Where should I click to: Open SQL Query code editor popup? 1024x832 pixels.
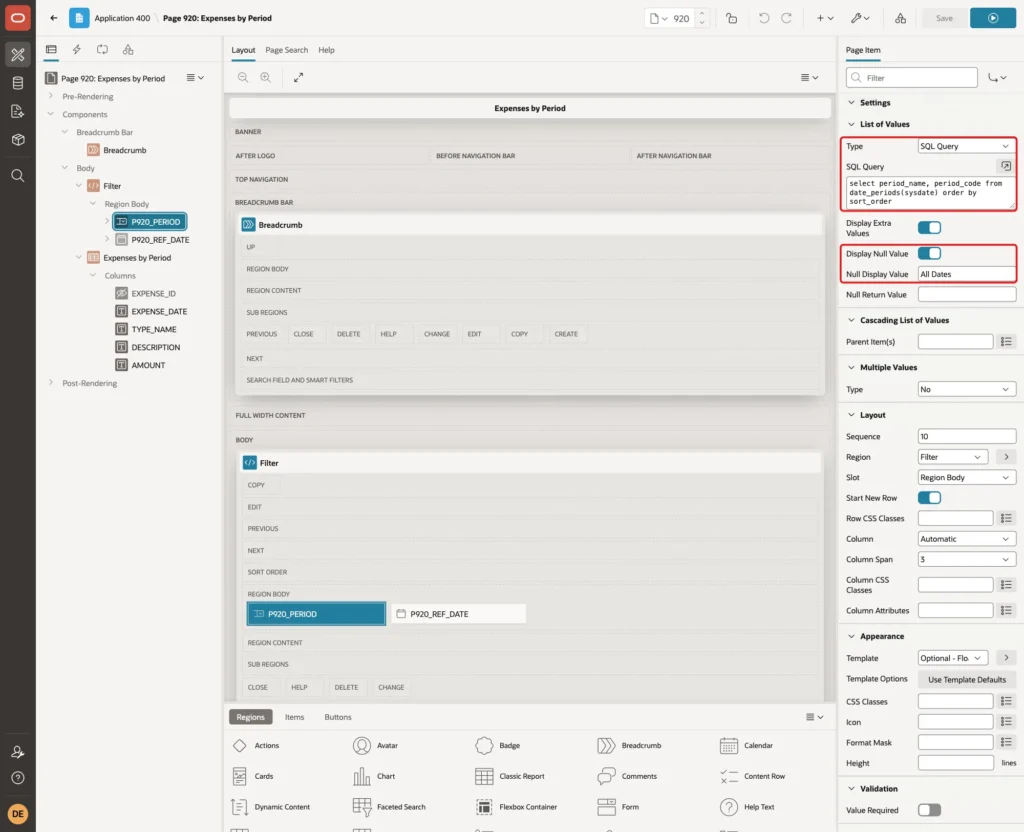point(1006,167)
